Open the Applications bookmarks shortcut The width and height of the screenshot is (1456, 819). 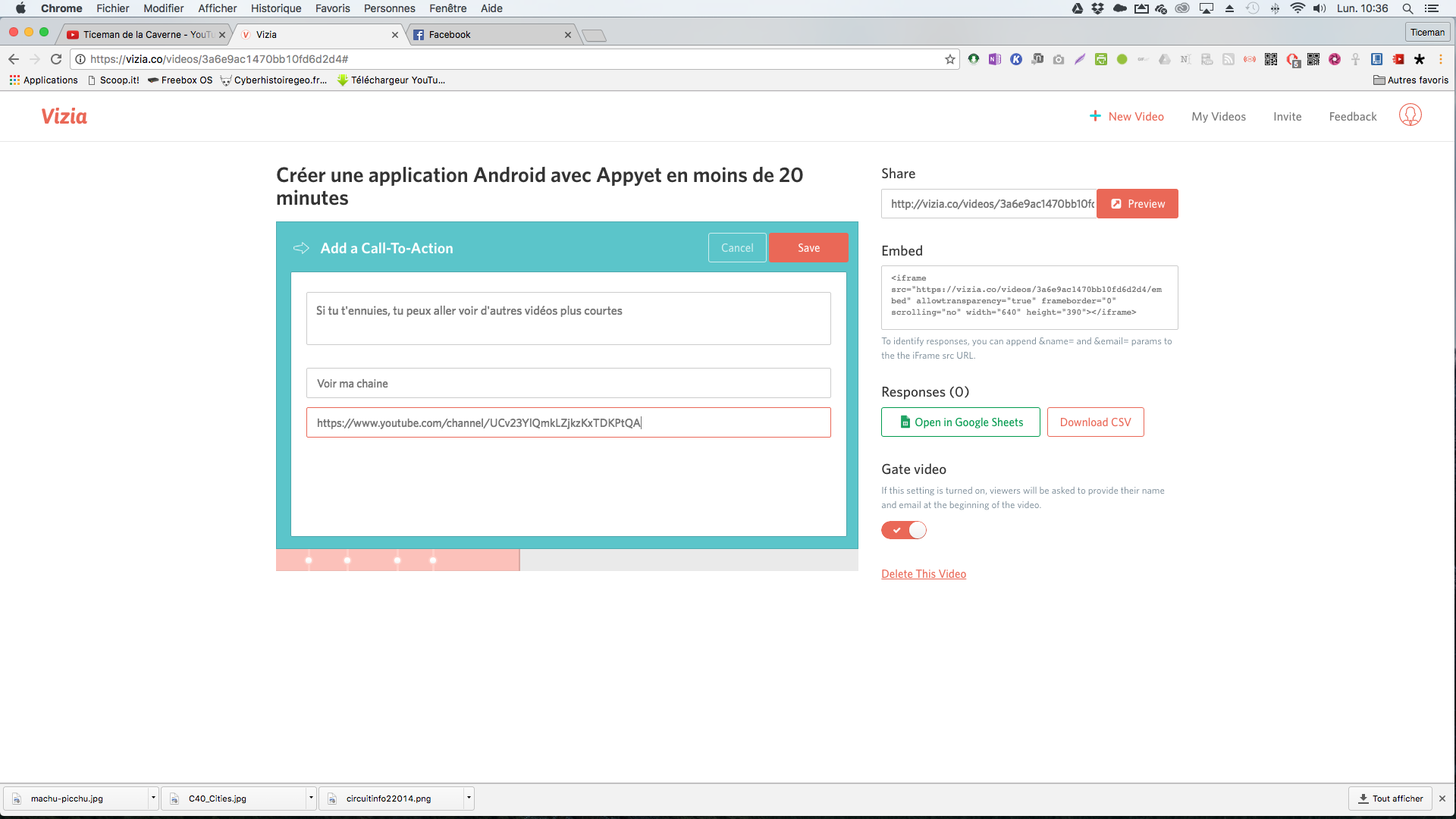coord(43,80)
